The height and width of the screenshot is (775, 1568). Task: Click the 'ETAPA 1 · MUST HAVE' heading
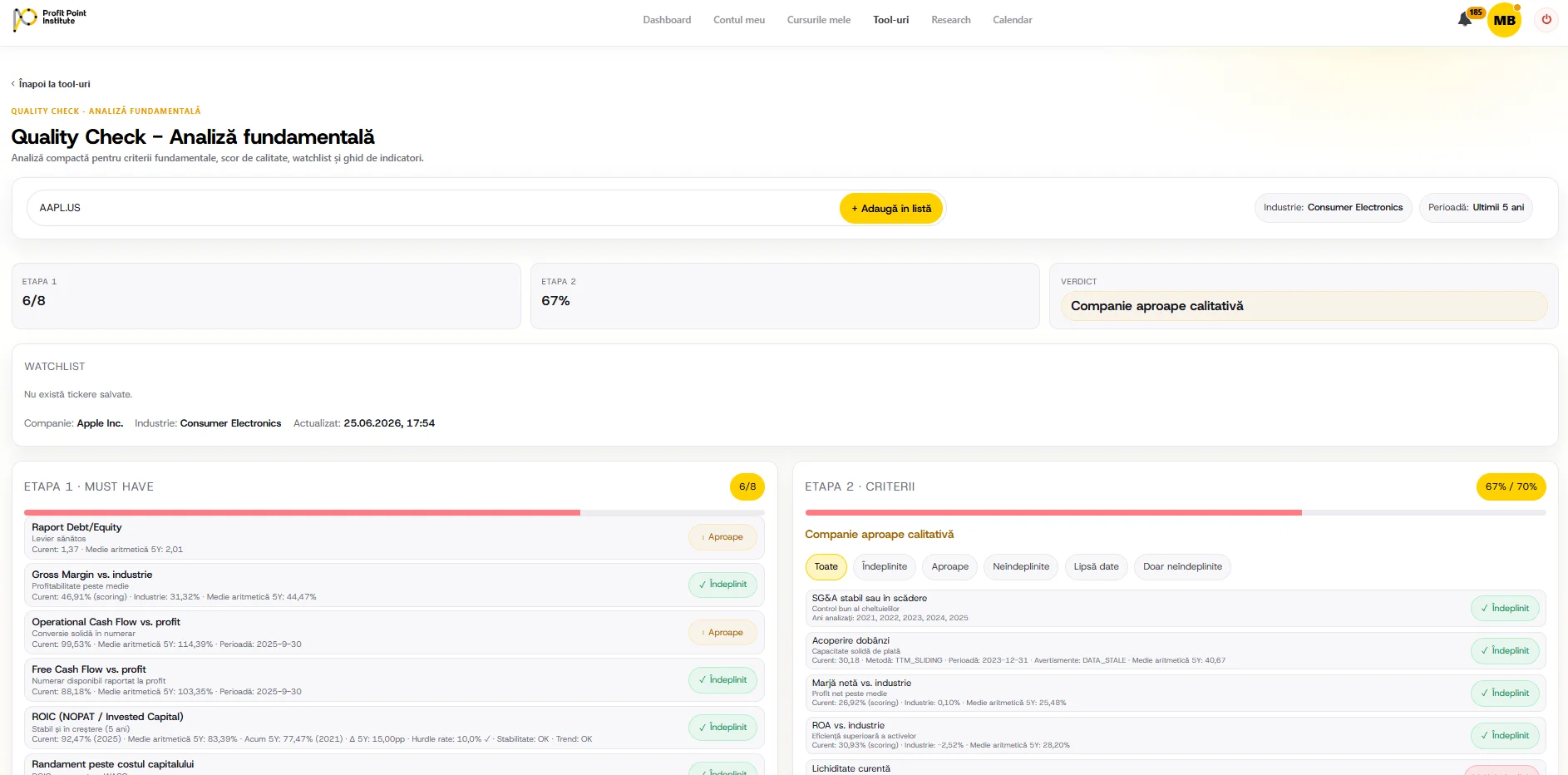click(x=89, y=487)
